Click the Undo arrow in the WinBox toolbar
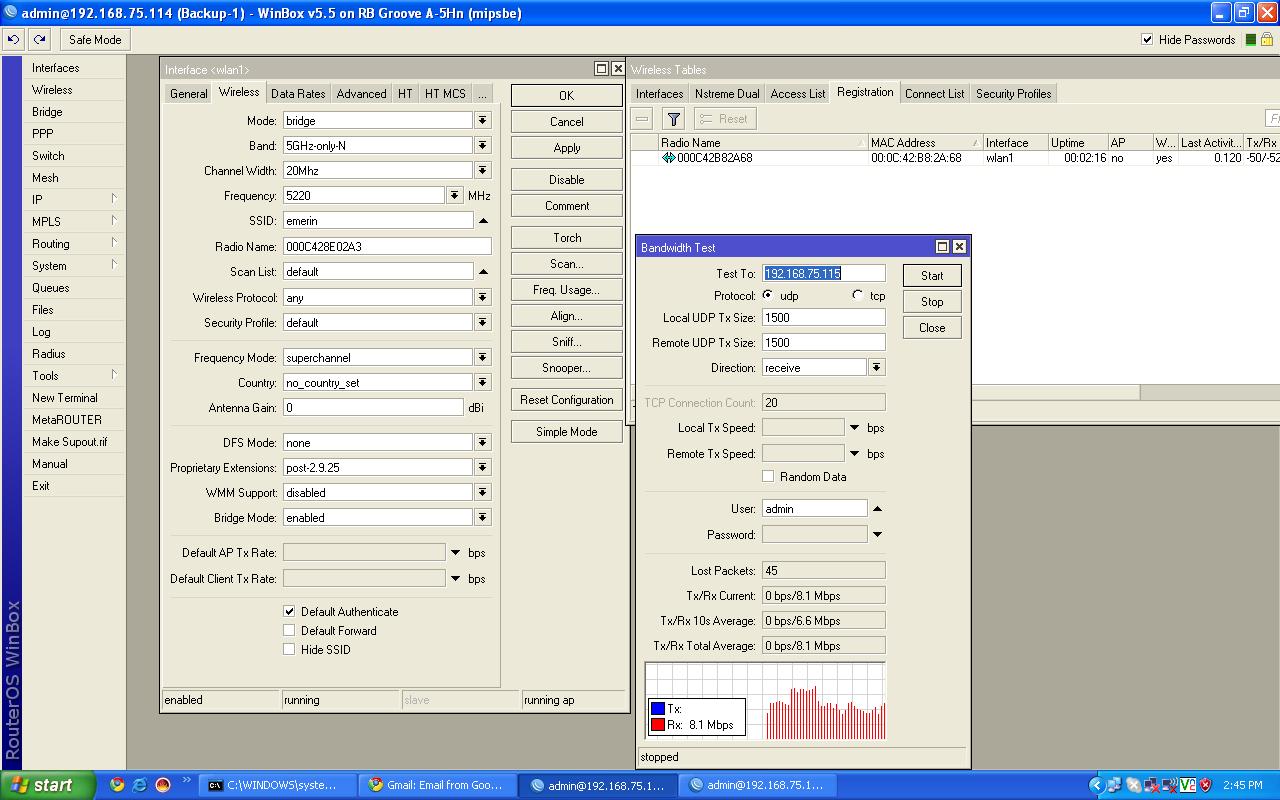This screenshot has width=1280, height=800. pos(14,40)
